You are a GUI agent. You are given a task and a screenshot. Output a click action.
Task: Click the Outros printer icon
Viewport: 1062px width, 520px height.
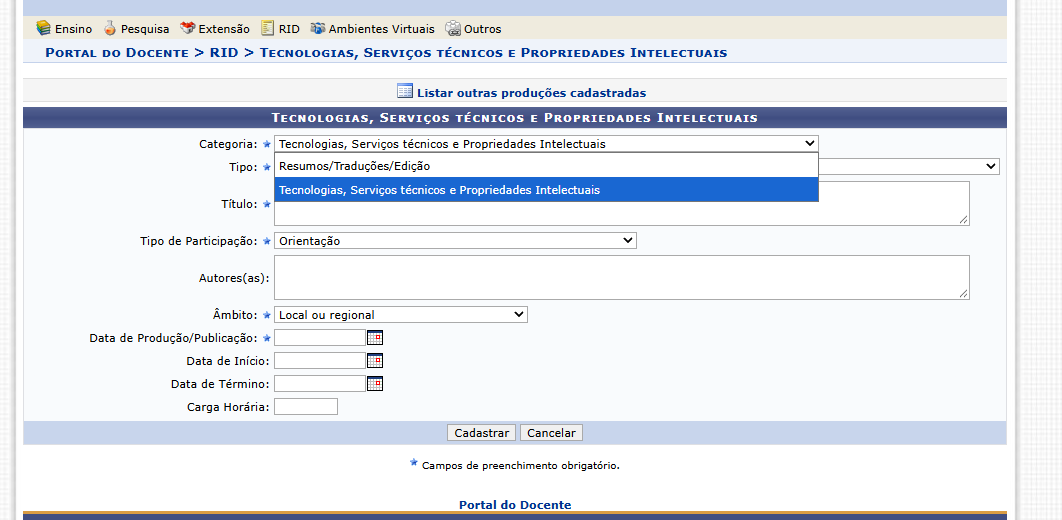click(452, 29)
